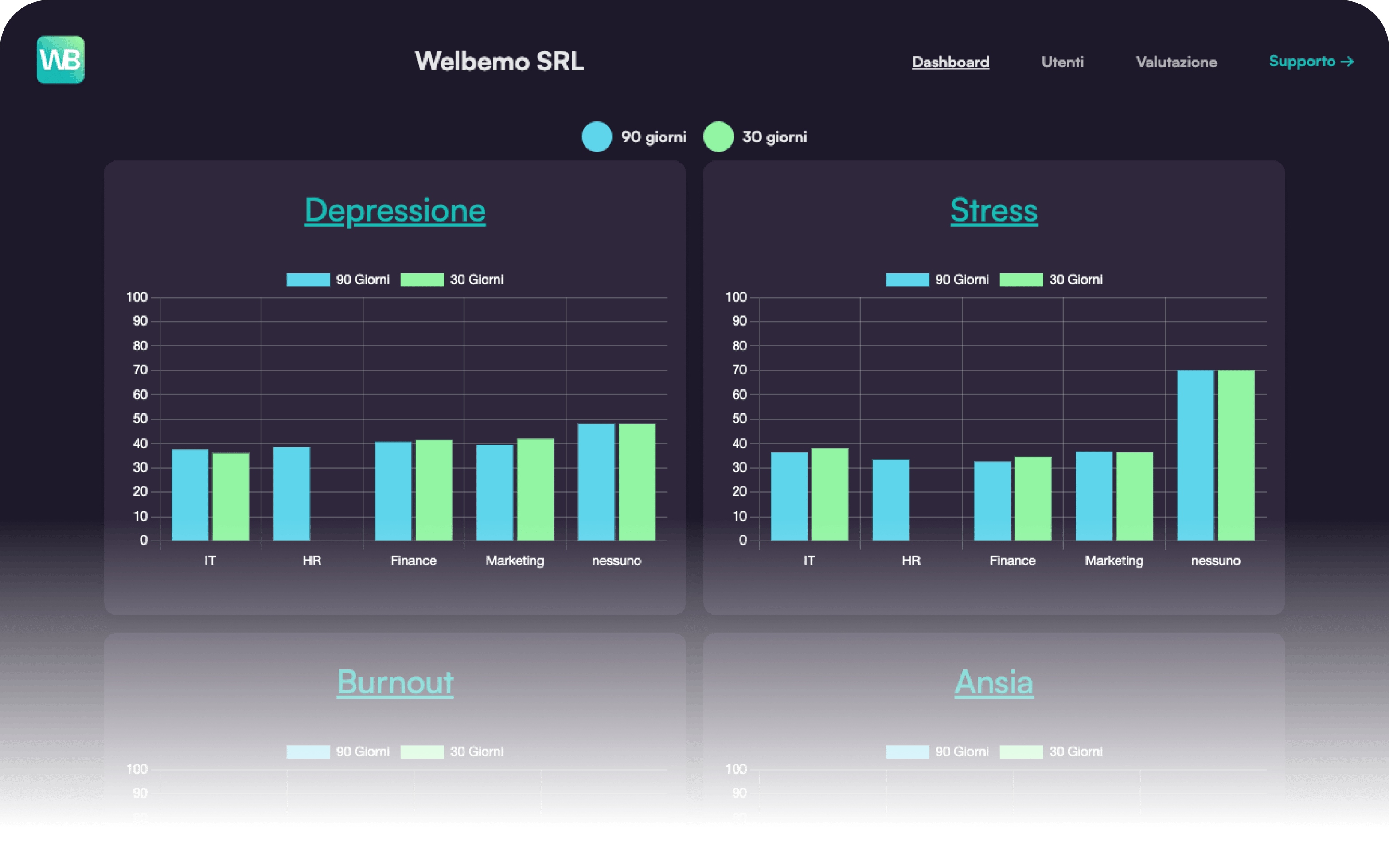Toggle 30 Giorni series in Stress legend

pyautogui.click(x=1051, y=280)
